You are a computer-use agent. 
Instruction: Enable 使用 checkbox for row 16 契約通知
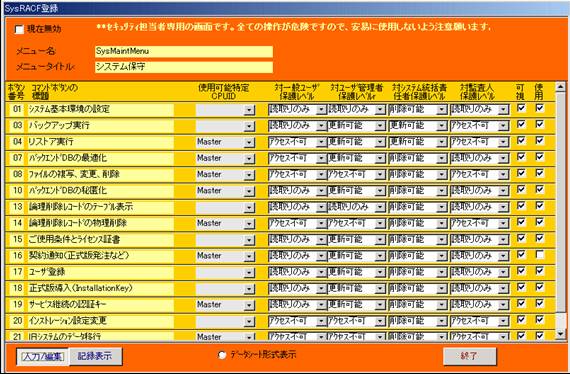tap(540, 254)
